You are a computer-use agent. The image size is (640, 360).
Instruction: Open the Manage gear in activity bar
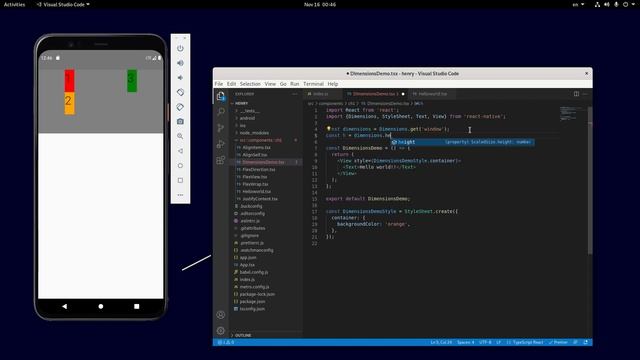pyautogui.click(x=221, y=331)
